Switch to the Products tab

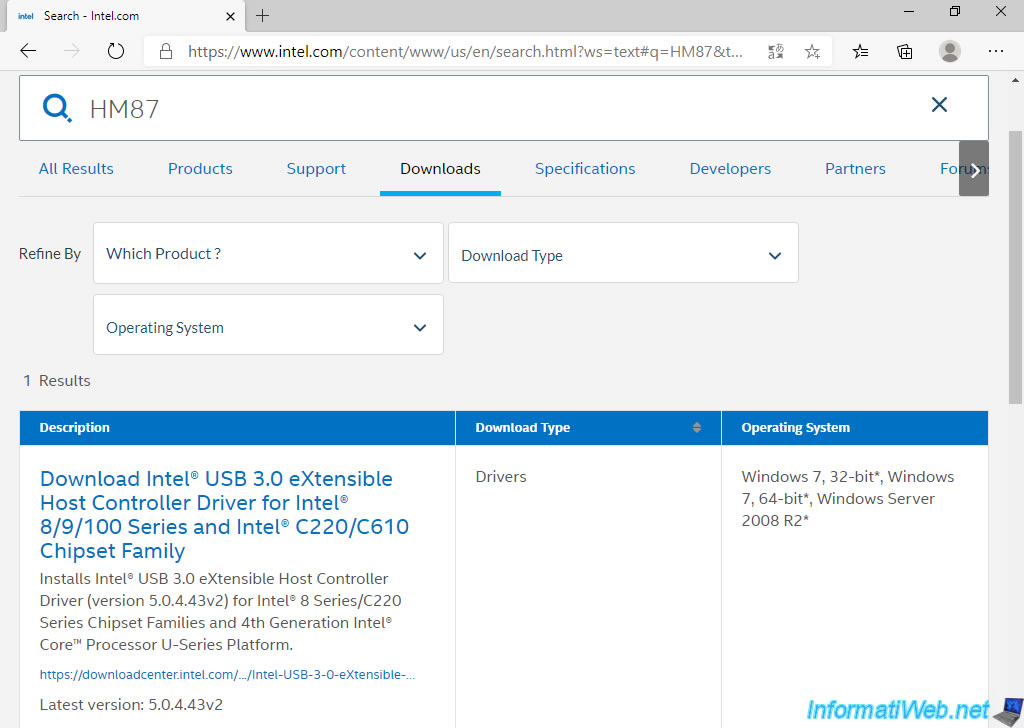[200, 168]
